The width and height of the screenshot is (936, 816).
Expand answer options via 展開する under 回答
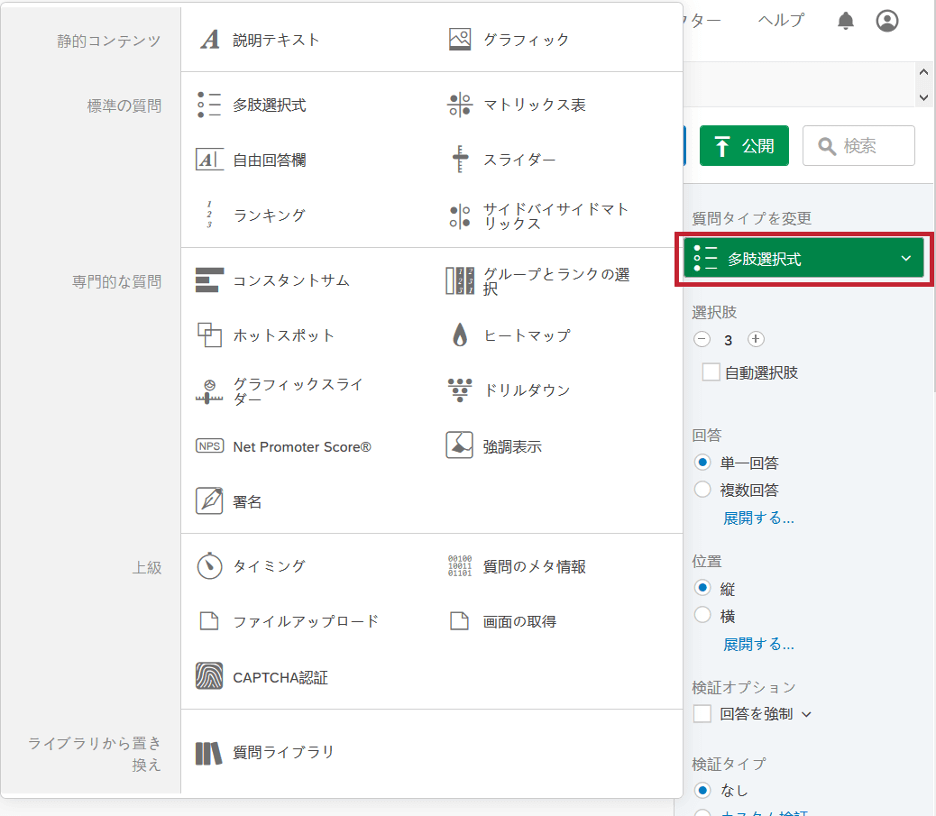tap(759, 518)
